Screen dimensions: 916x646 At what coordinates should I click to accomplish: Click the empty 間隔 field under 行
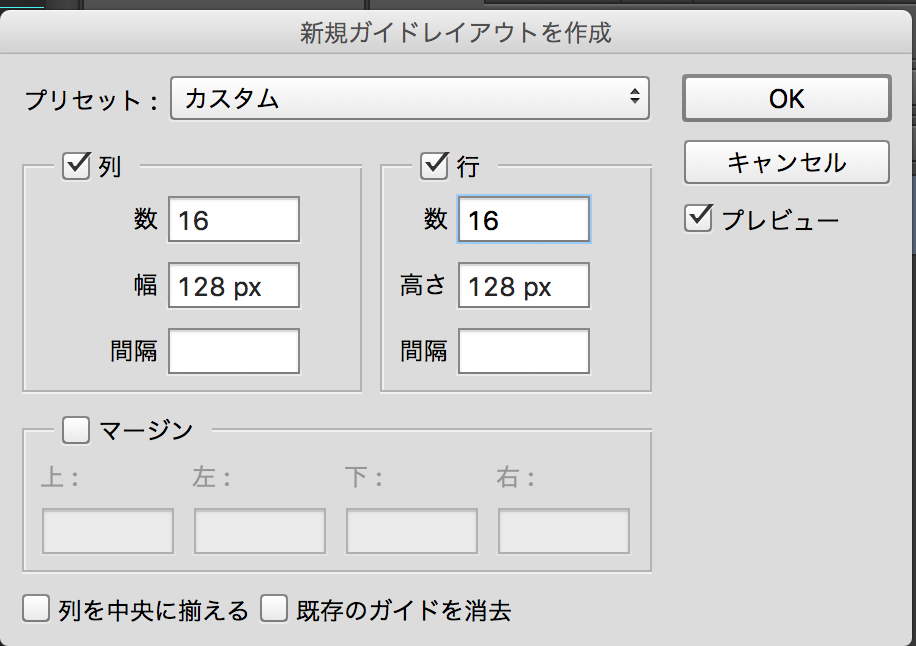coord(523,351)
